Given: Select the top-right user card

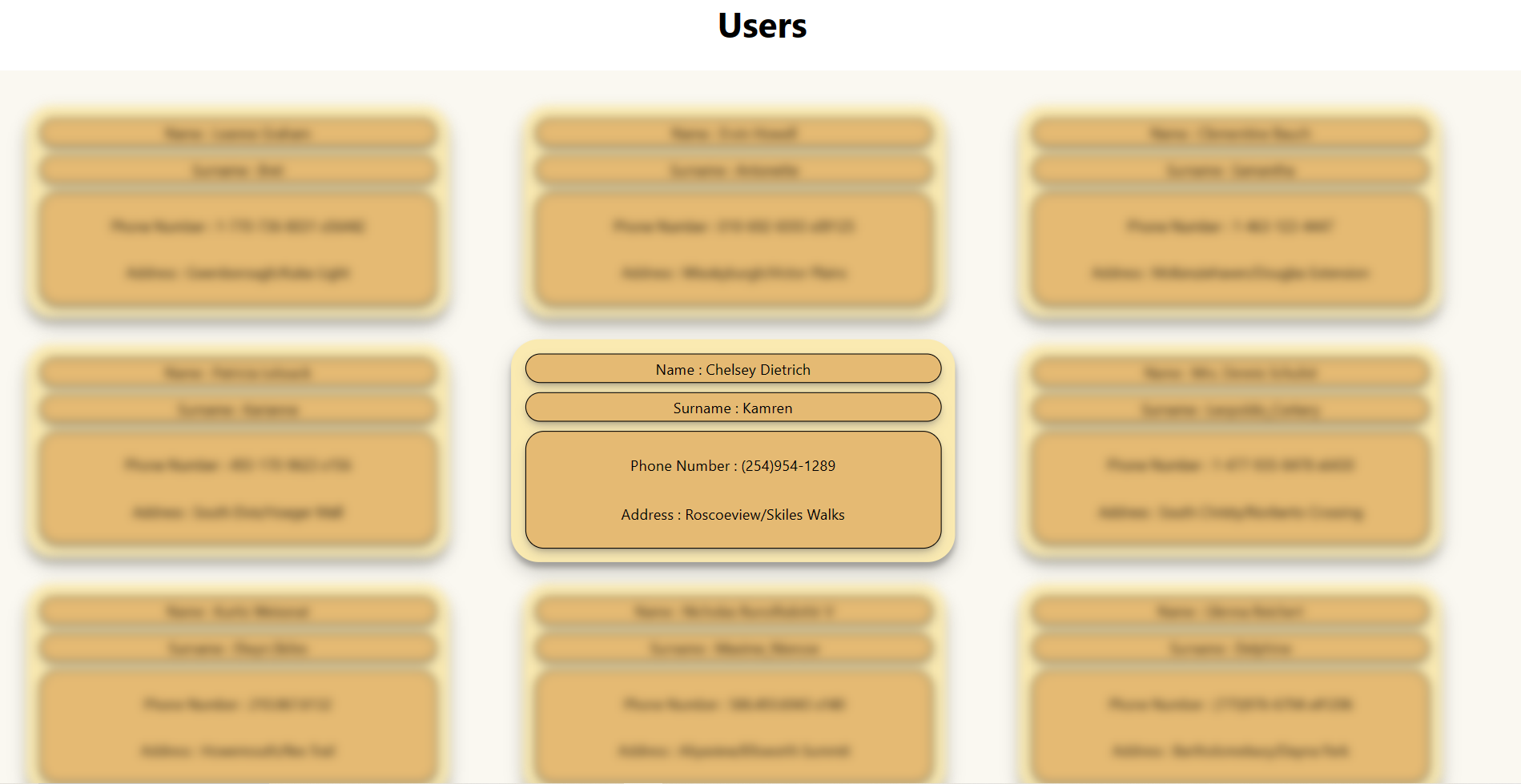Looking at the screenshot, I should click(x=1228, y=214).
